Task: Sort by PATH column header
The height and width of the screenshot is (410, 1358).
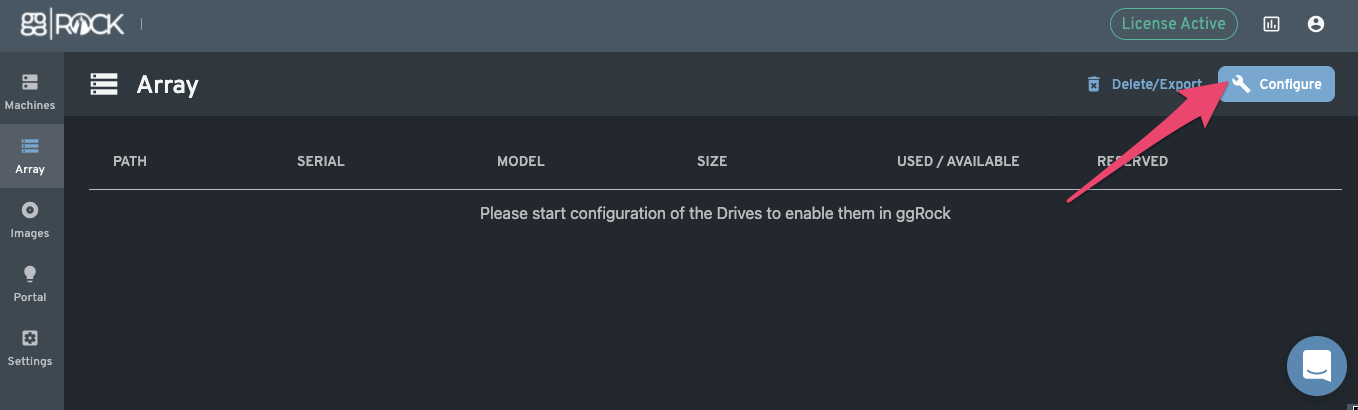Action: pyautogui.click(x=130, y=161)
